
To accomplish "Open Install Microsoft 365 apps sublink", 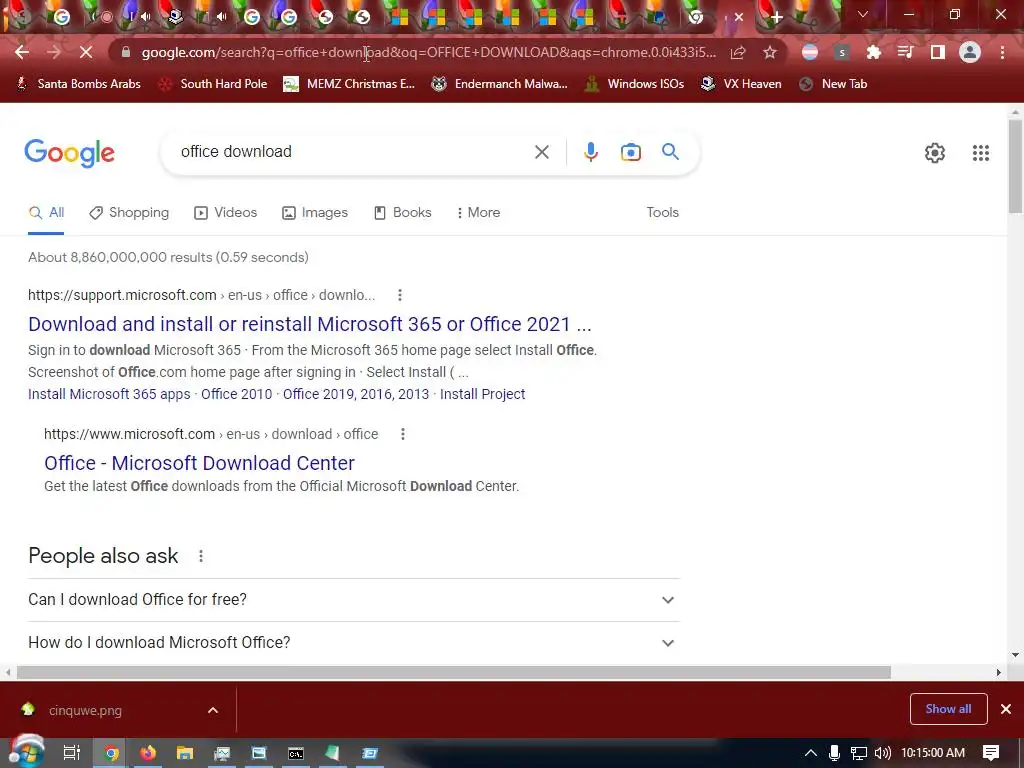I will [x=109, y=394].
